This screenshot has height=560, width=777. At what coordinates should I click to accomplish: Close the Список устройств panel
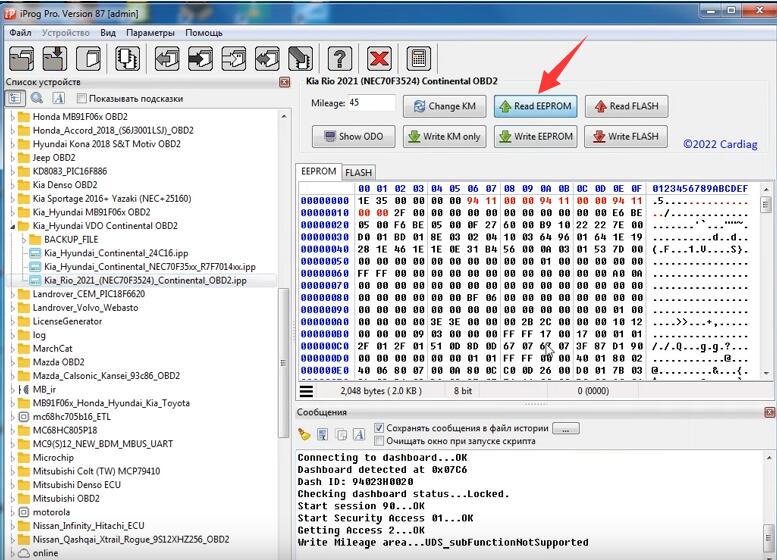pos(284,82)
